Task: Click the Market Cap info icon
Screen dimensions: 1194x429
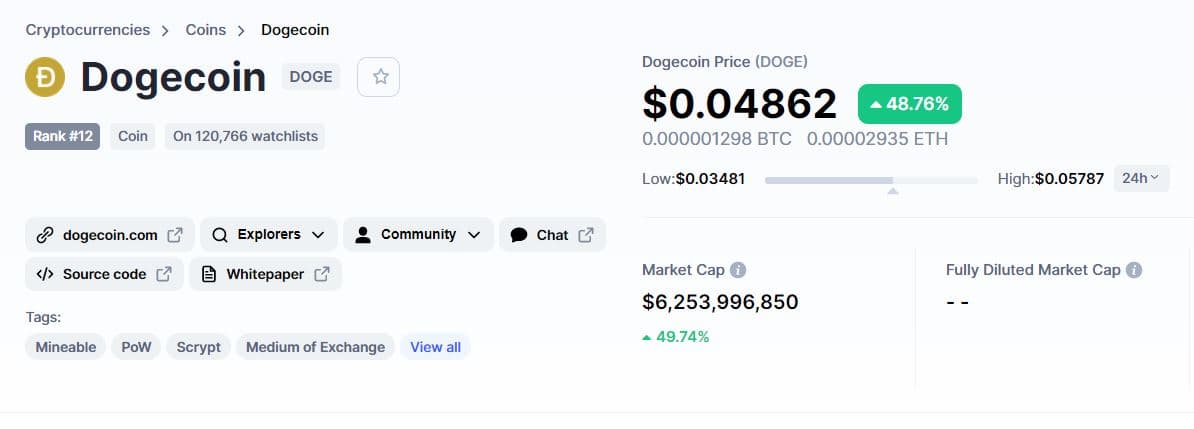Action: [x=738, y=270]
